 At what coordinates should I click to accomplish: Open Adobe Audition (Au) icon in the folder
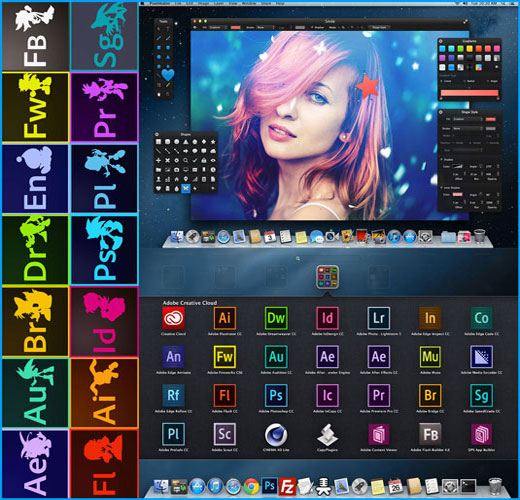(x=276, y=357)
